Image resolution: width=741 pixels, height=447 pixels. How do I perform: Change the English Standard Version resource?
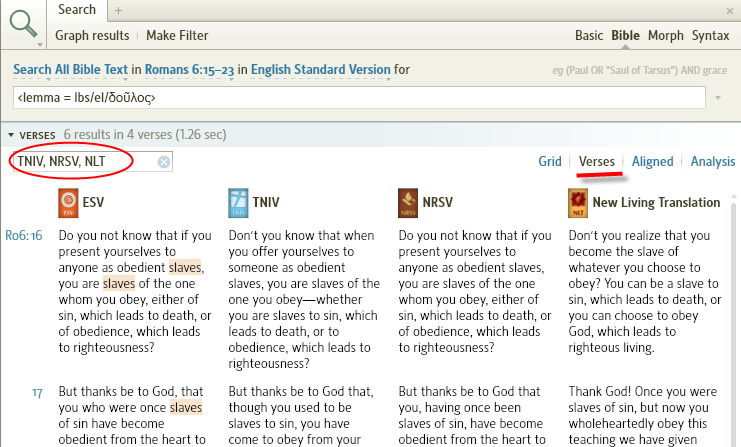[320, 69]
